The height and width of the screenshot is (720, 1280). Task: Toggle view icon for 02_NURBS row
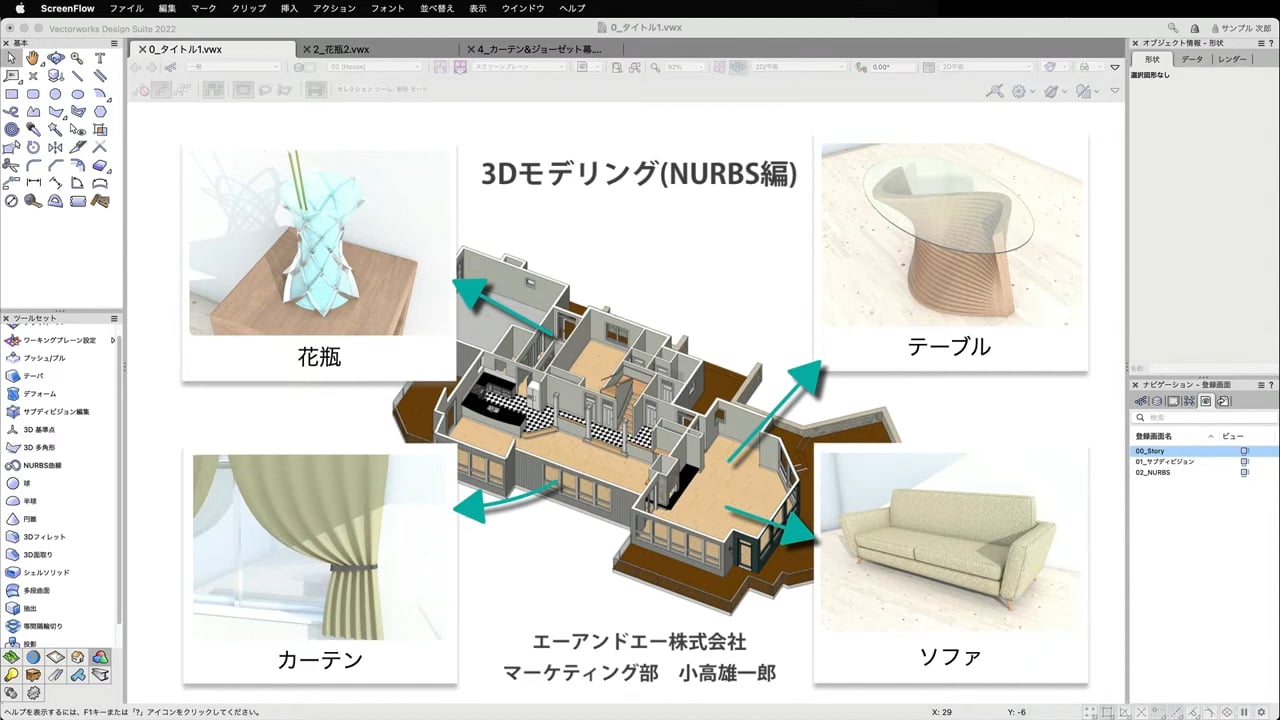click(1245, 472)
